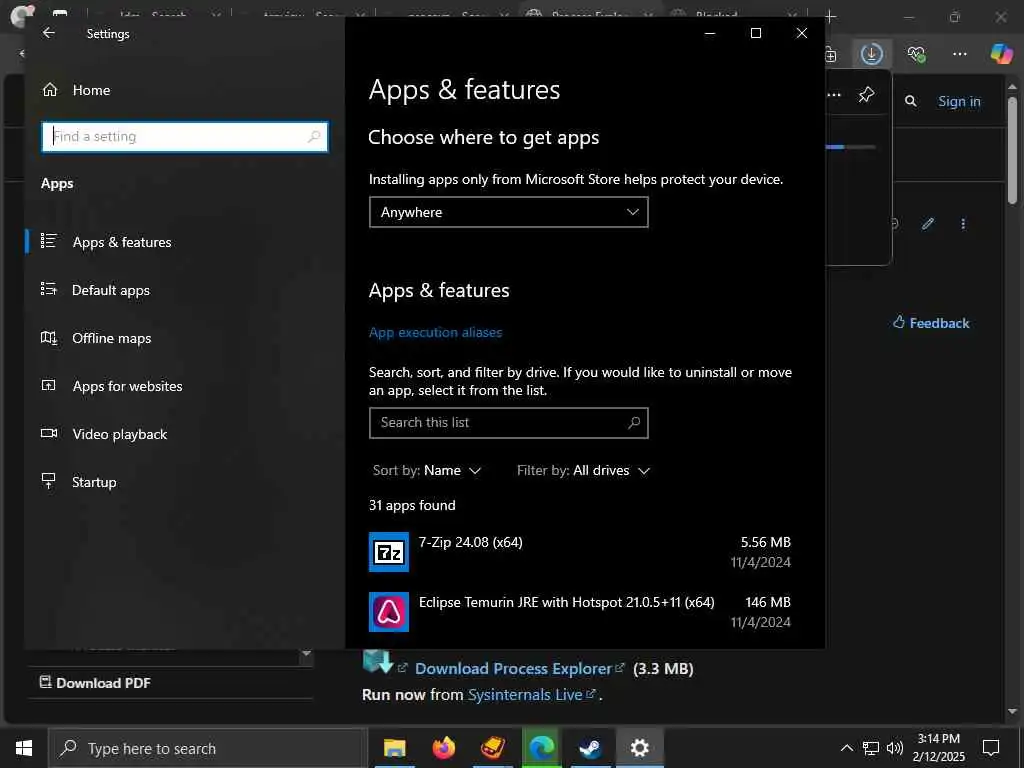Change Filter by All drives dropdown

[583, 470]
